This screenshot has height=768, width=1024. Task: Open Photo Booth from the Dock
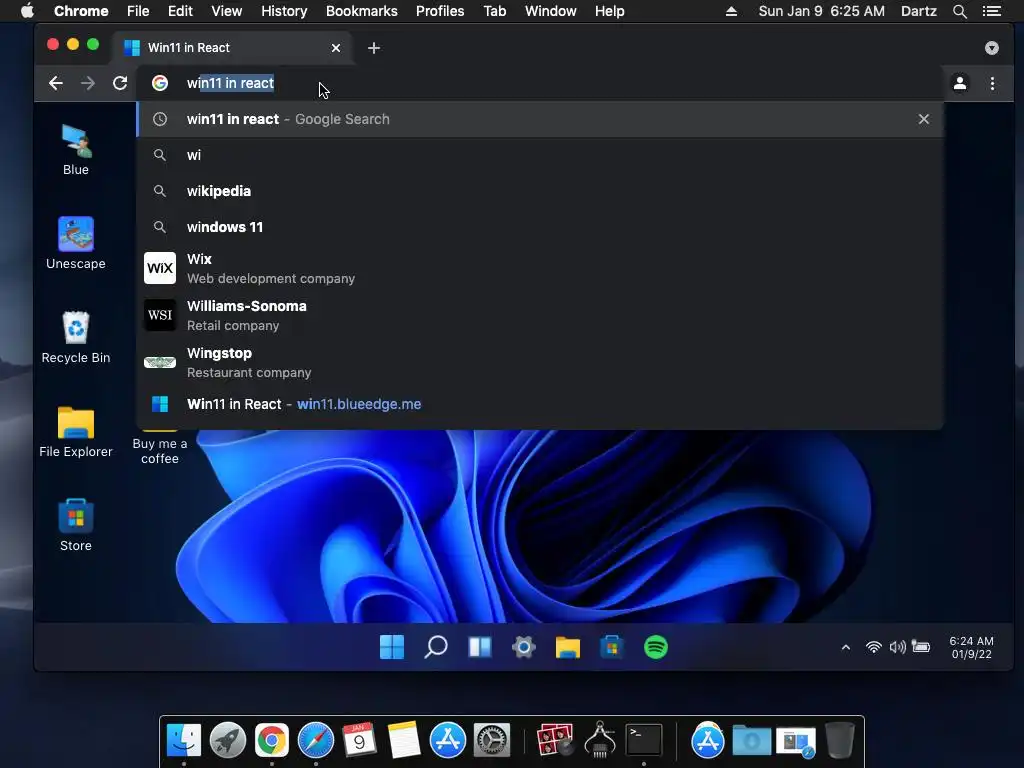(x=555, y=740)
